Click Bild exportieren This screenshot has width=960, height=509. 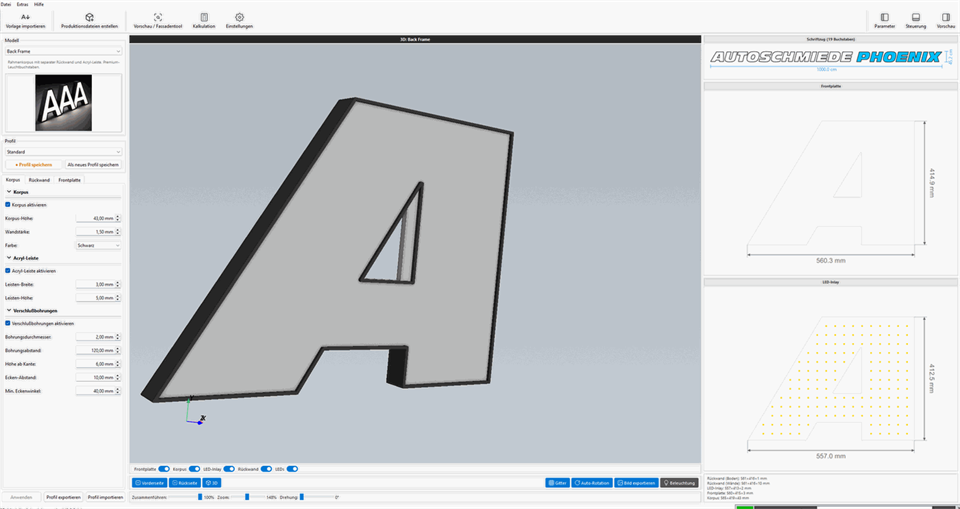[636, 483]
